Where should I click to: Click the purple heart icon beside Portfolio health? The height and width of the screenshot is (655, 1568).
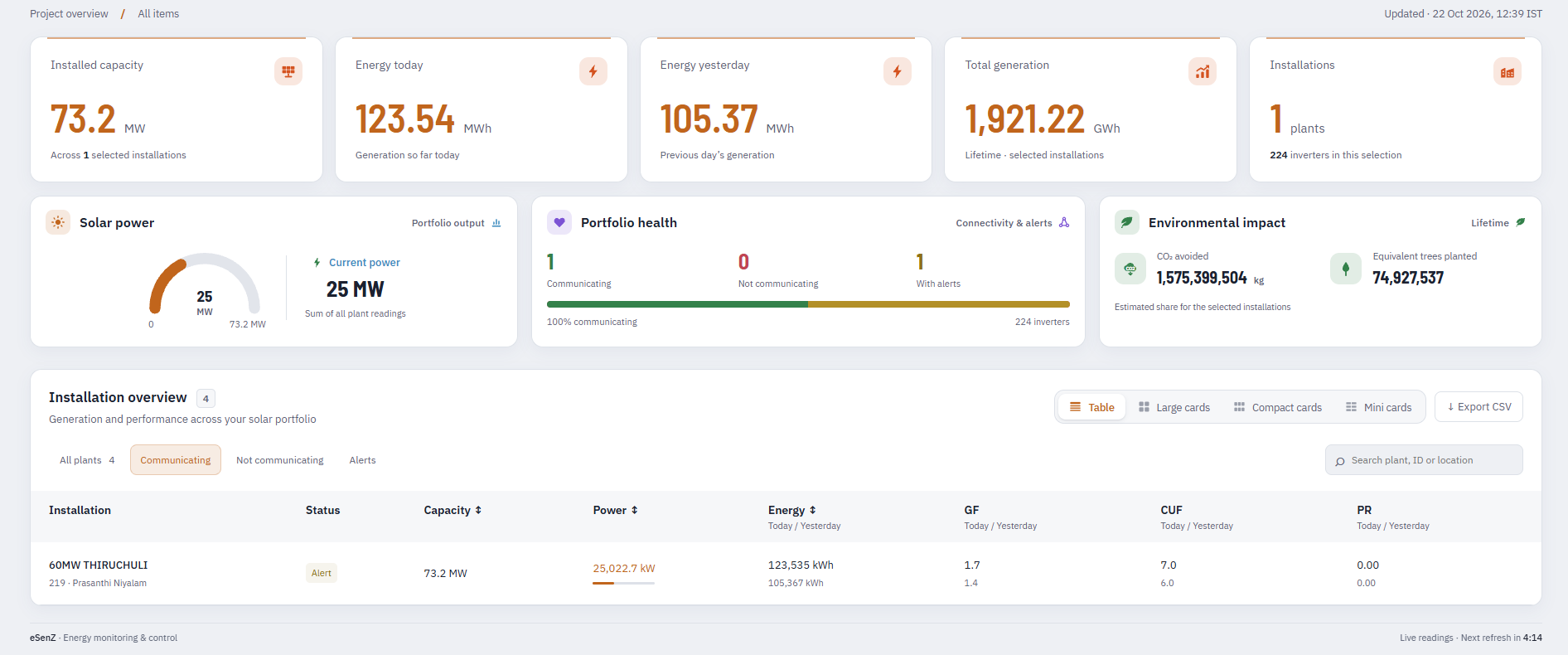click(559, 222)
